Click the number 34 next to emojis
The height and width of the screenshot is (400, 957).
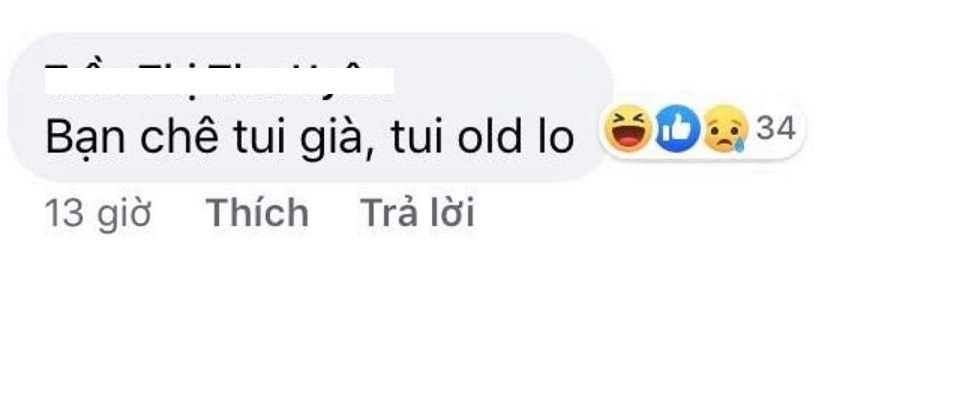[776, 128]
